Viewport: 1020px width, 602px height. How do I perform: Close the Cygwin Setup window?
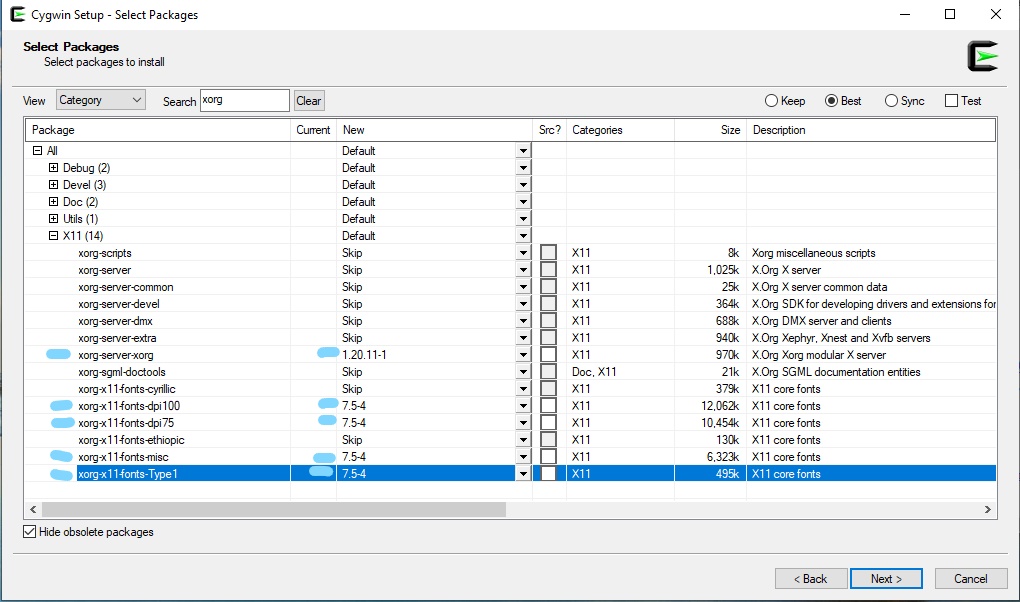[x=995, y=14]
